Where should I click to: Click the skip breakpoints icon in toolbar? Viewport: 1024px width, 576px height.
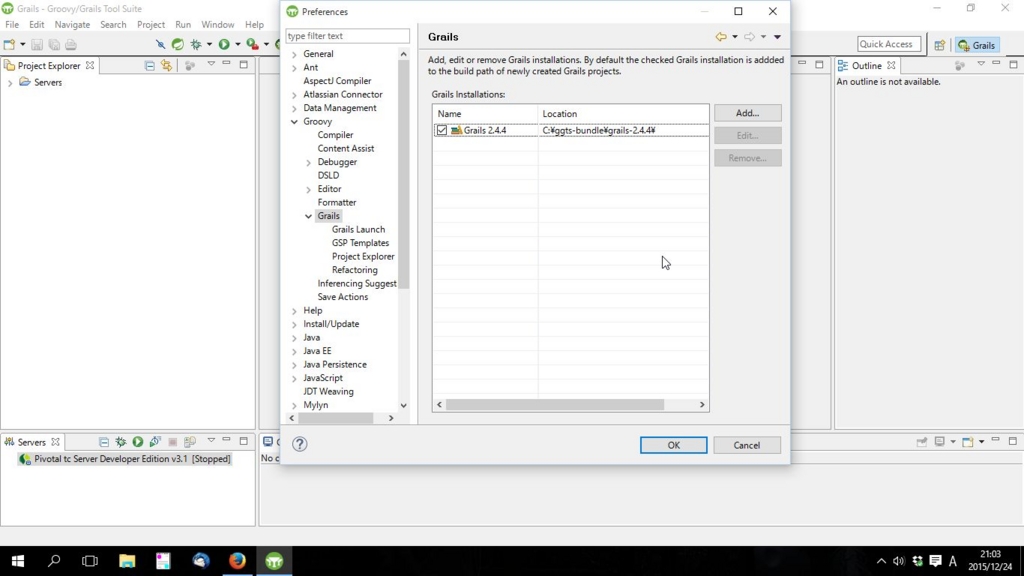tap(160, 44)
